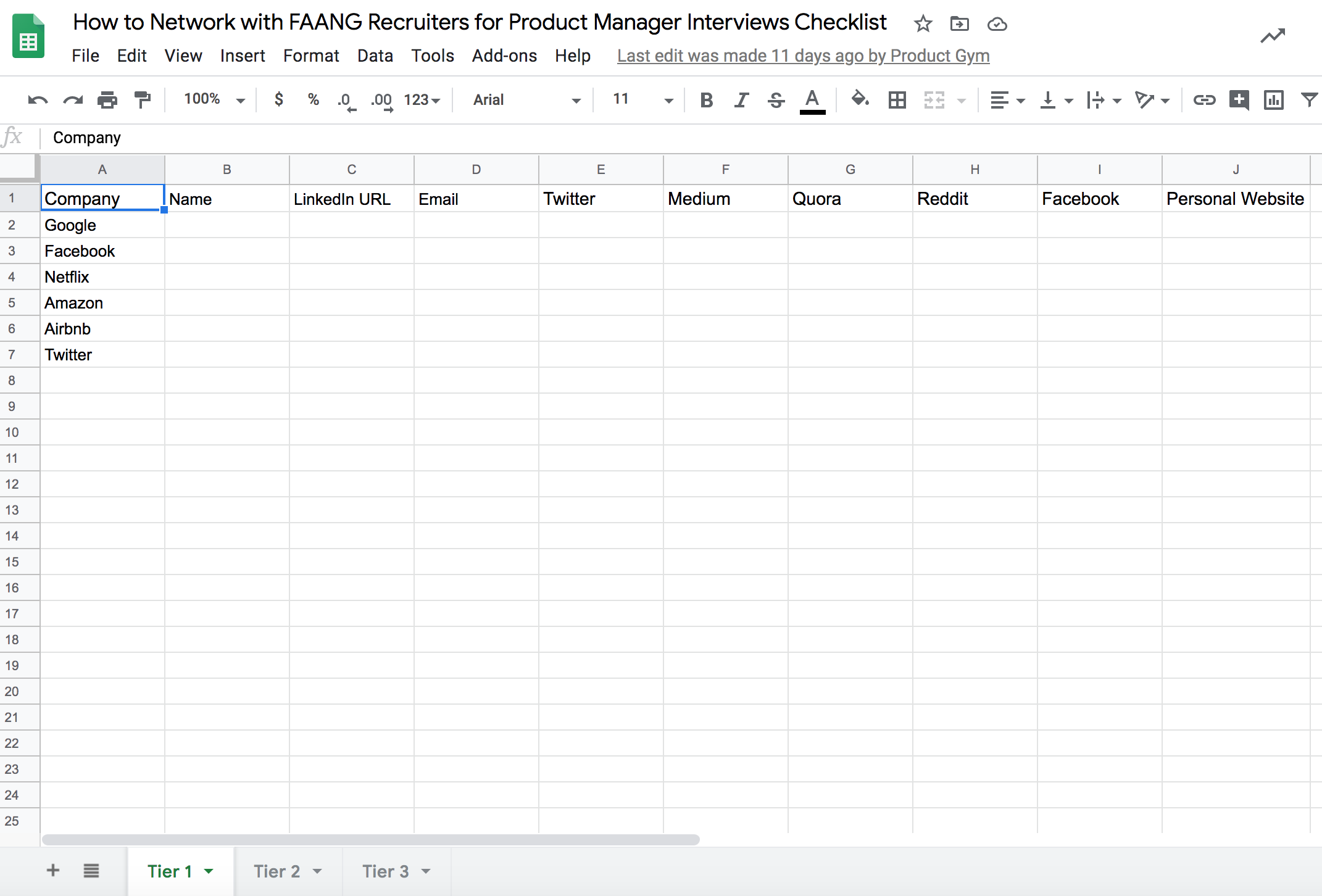The width and height of the screenshot is (1322, 896).
Task: Create a filter with funnel icon
Action: [x=1309, y=99]
